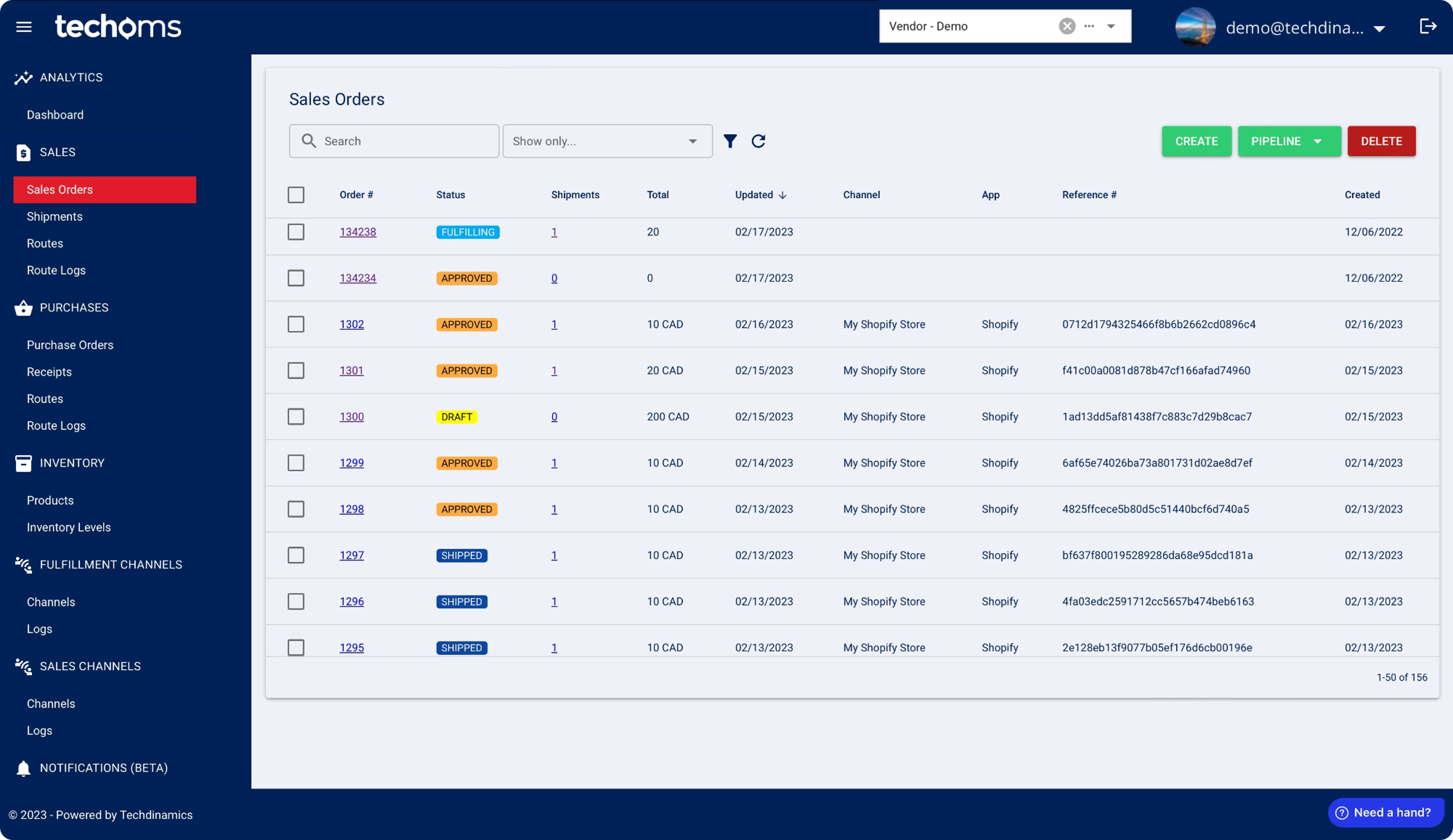Click the Notifications bell icon
Viewport: 1453px width, 840px height.
(23, 768)
